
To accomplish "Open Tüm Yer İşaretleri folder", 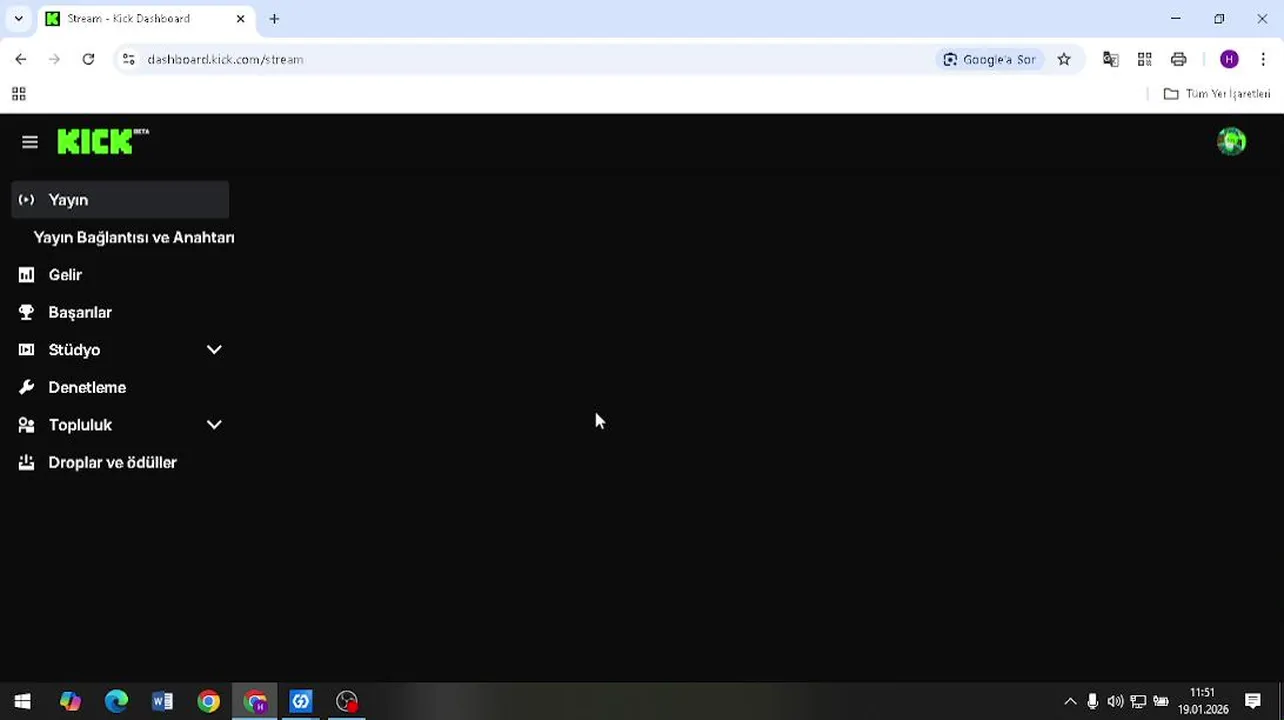I will pyautogui.click(x=1217, y=94).
